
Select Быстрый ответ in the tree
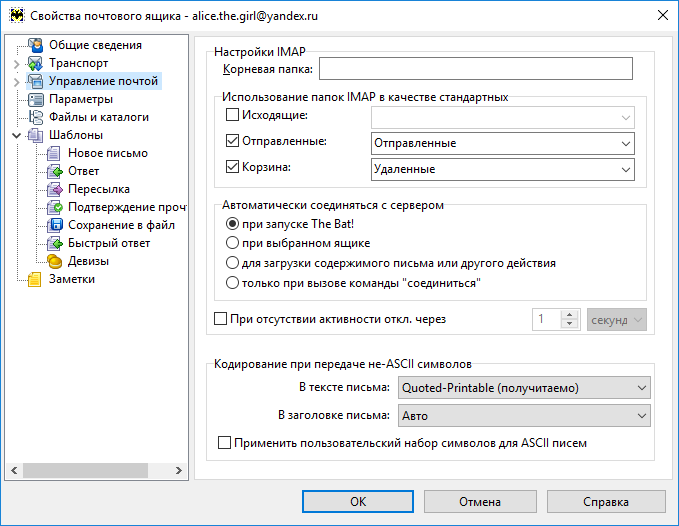[x=108, y=243]
